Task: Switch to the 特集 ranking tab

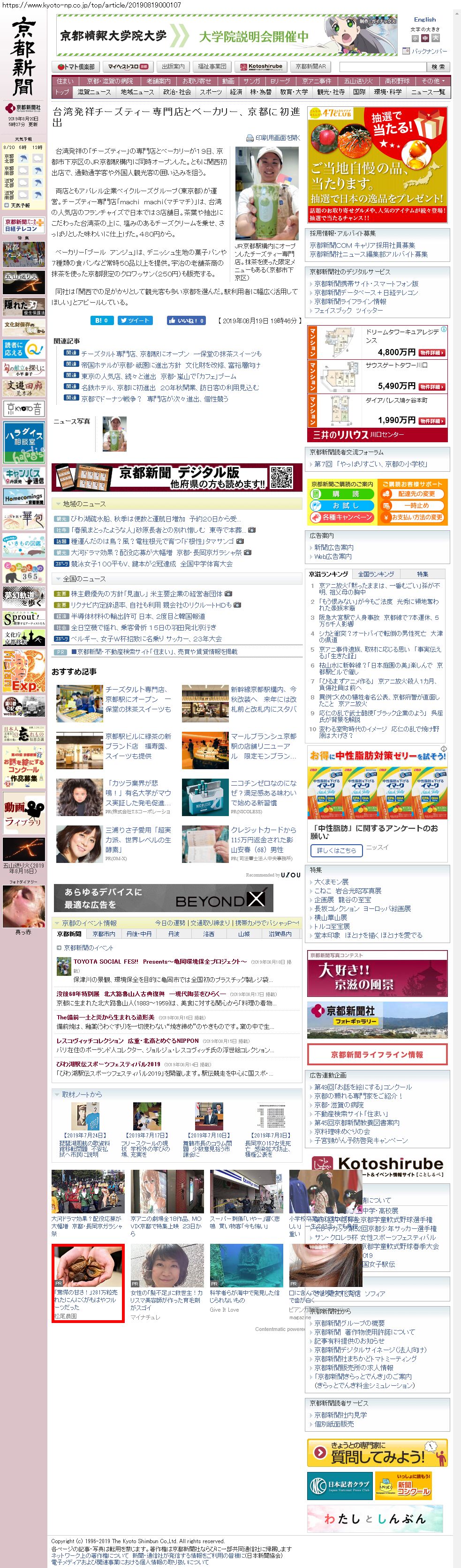Action: pyautogui.click(x=423, y=574)
